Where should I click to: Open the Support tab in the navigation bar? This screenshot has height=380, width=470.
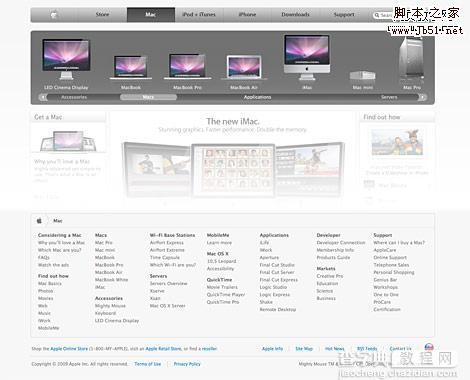pyautogui.click(x=344, y=15)
